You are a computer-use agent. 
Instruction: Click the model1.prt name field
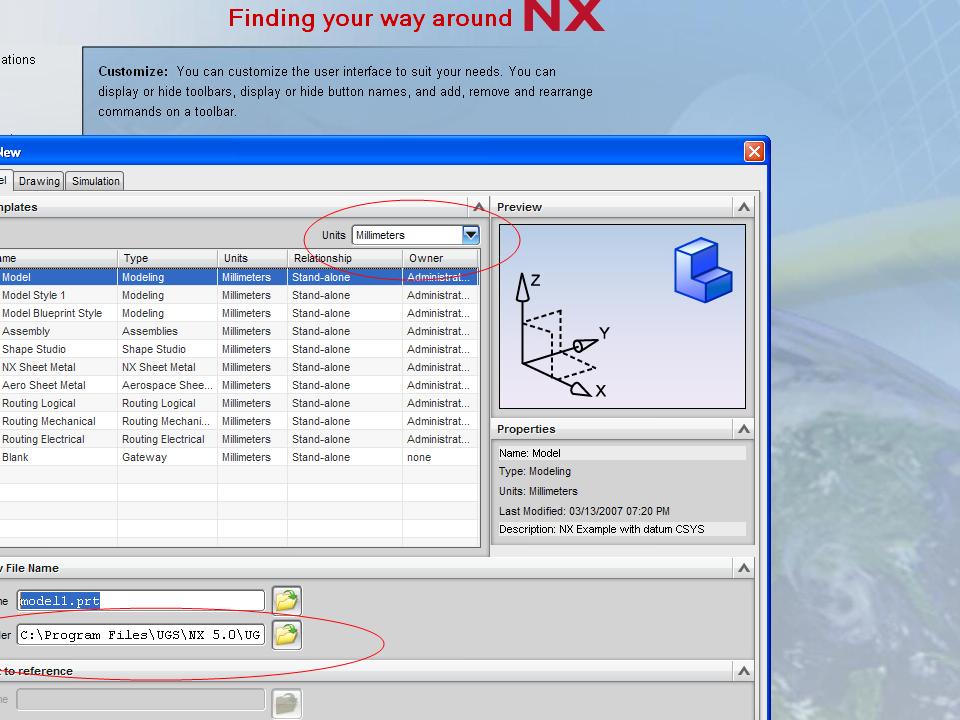(141, 601)
